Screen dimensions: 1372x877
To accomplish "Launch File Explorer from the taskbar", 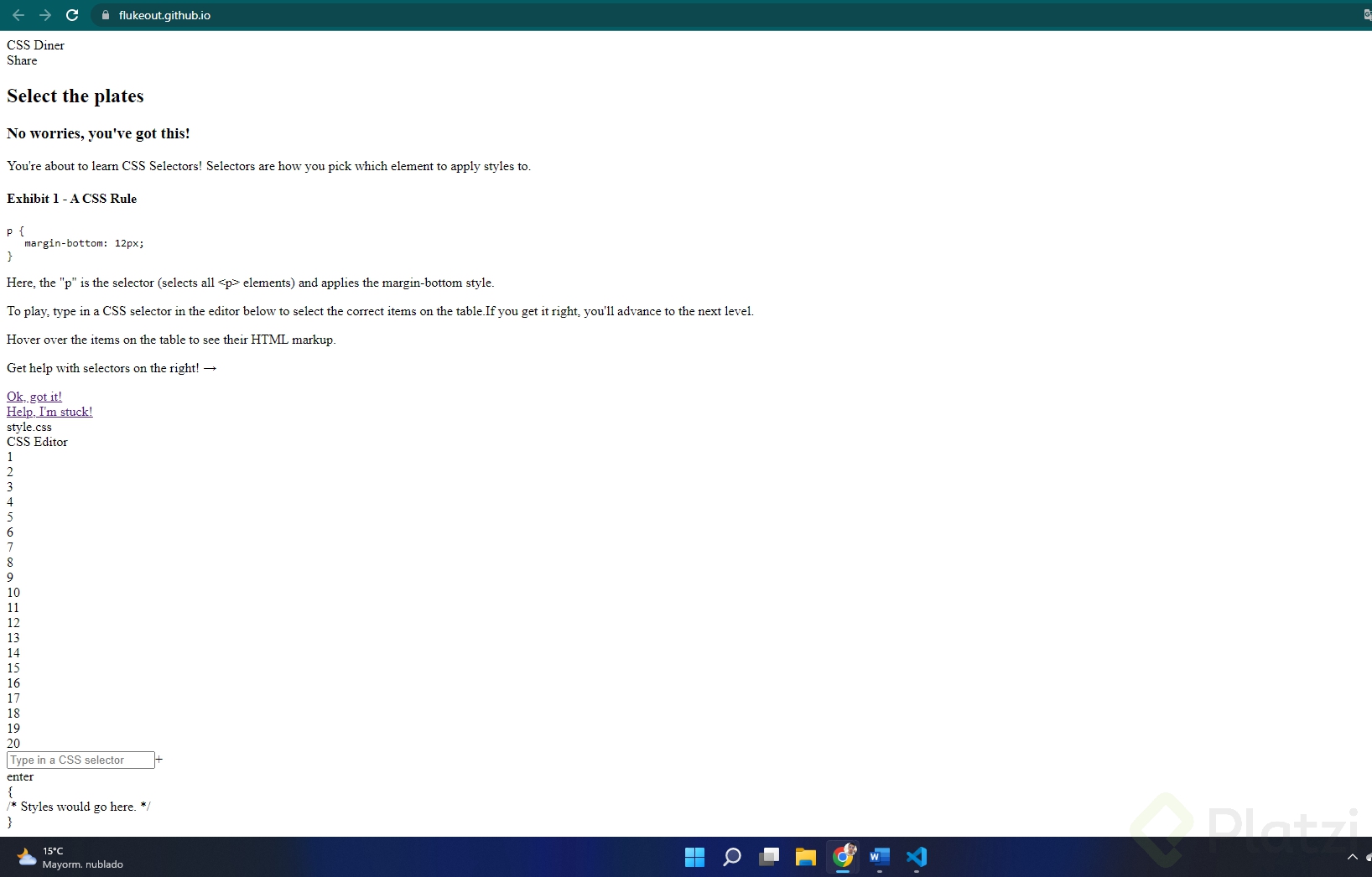I will pos(806,856).
